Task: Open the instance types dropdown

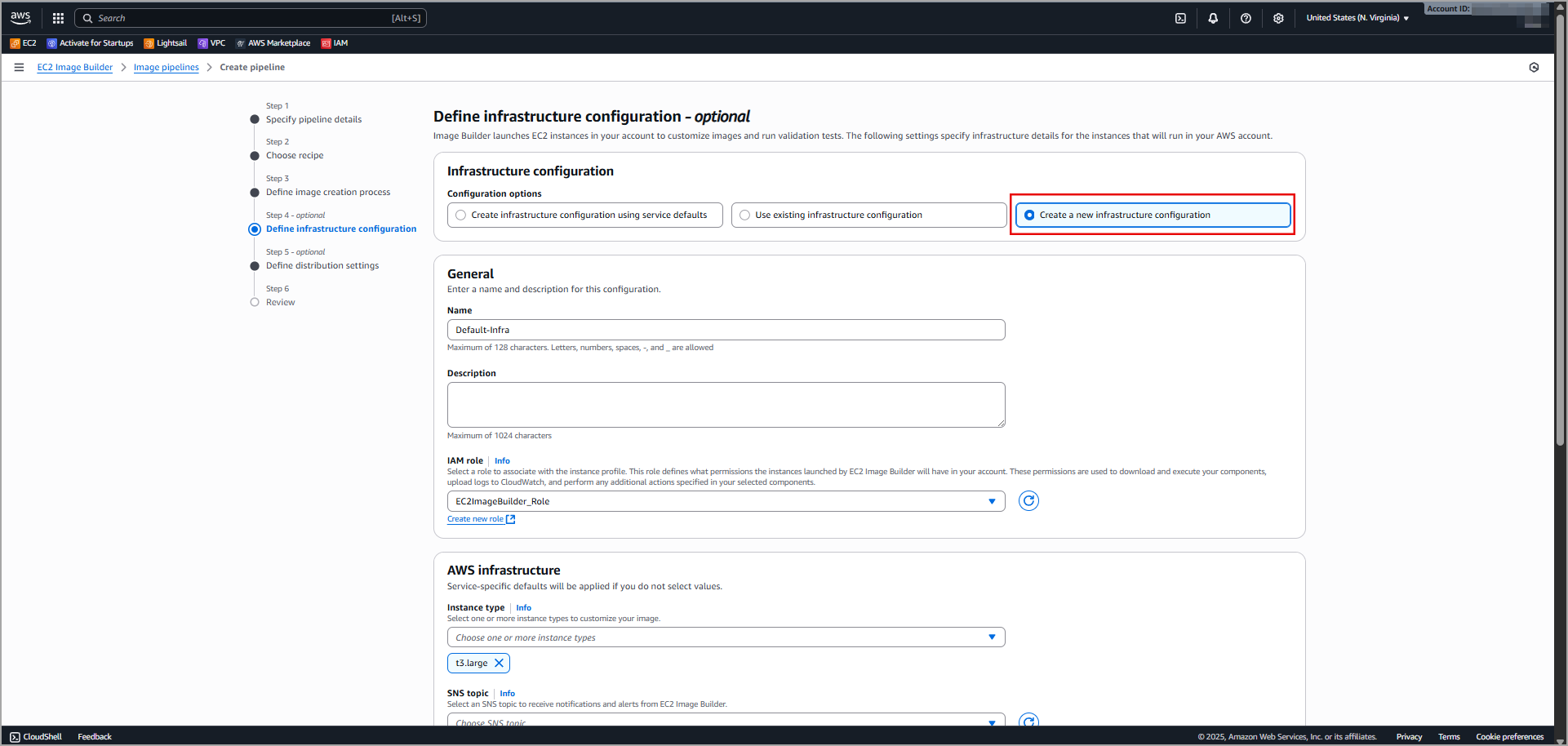Action: tap(726, 637)
